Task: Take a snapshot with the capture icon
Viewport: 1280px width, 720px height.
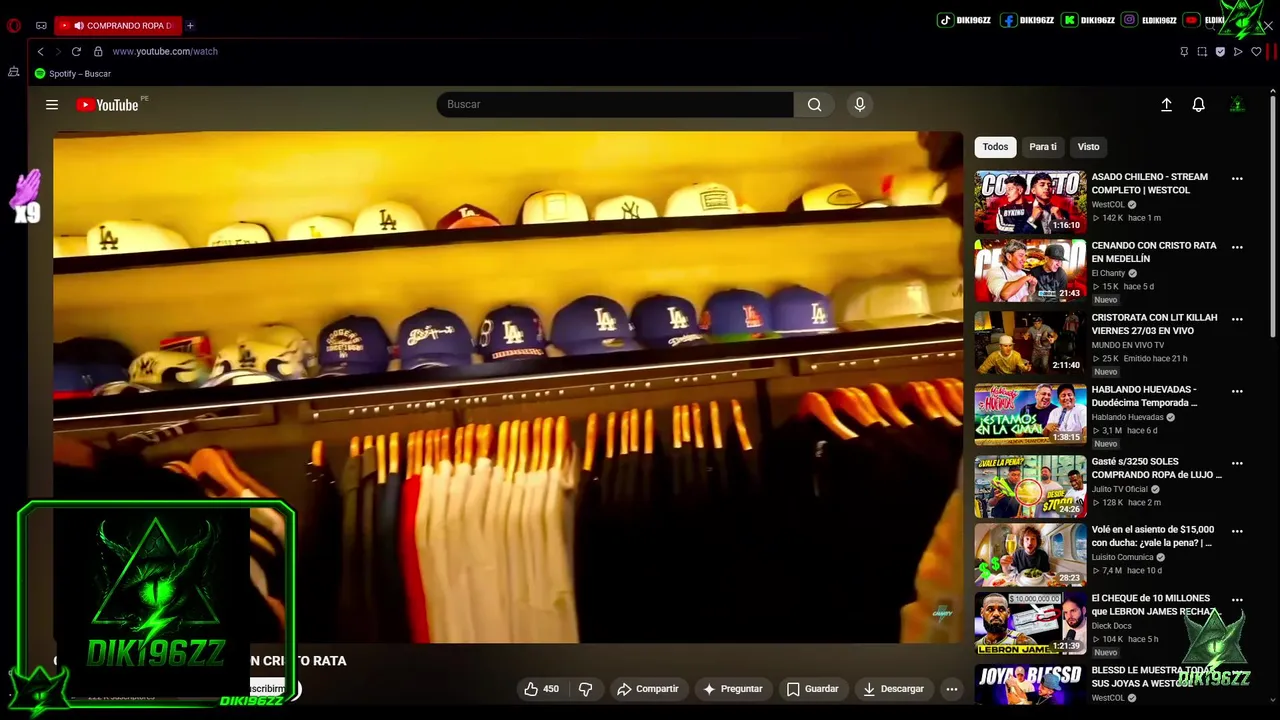Action: (1202, 51)
